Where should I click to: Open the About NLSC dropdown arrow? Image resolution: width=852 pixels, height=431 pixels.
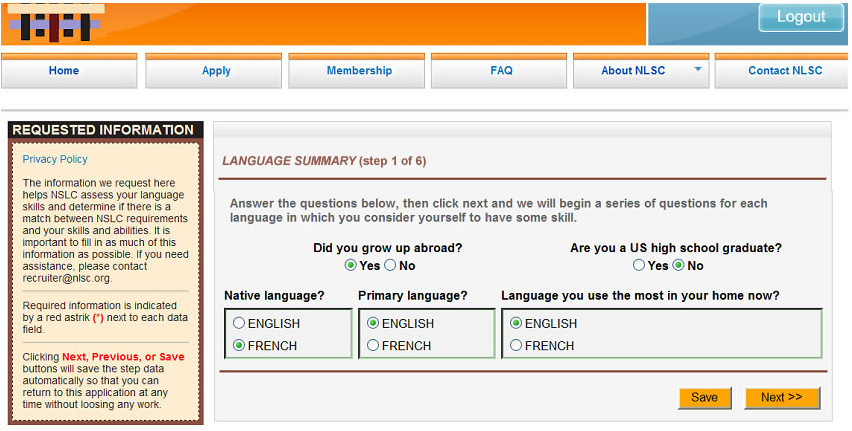[698, 69]
